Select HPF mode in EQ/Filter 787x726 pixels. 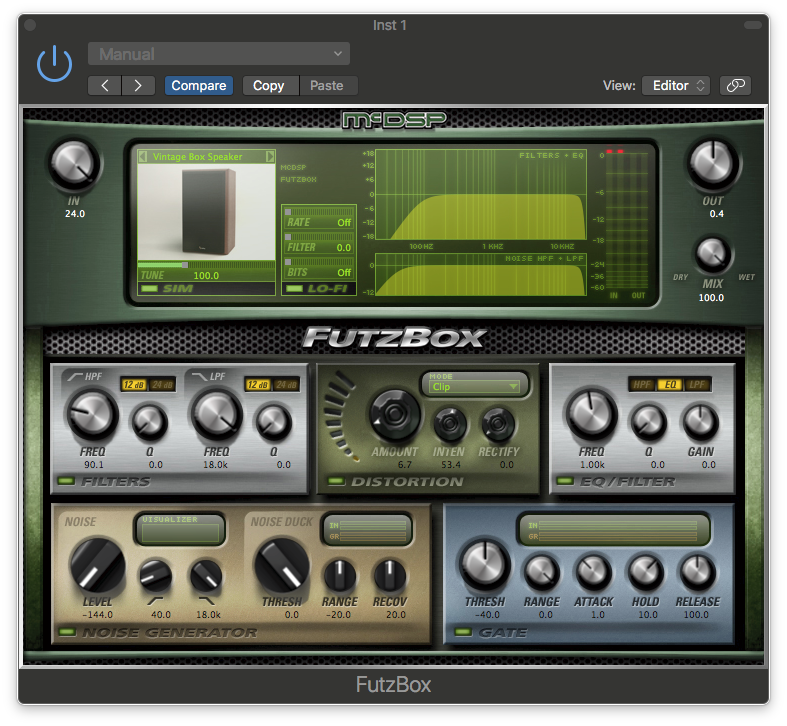pyautogui.click(x=642, y=385)
